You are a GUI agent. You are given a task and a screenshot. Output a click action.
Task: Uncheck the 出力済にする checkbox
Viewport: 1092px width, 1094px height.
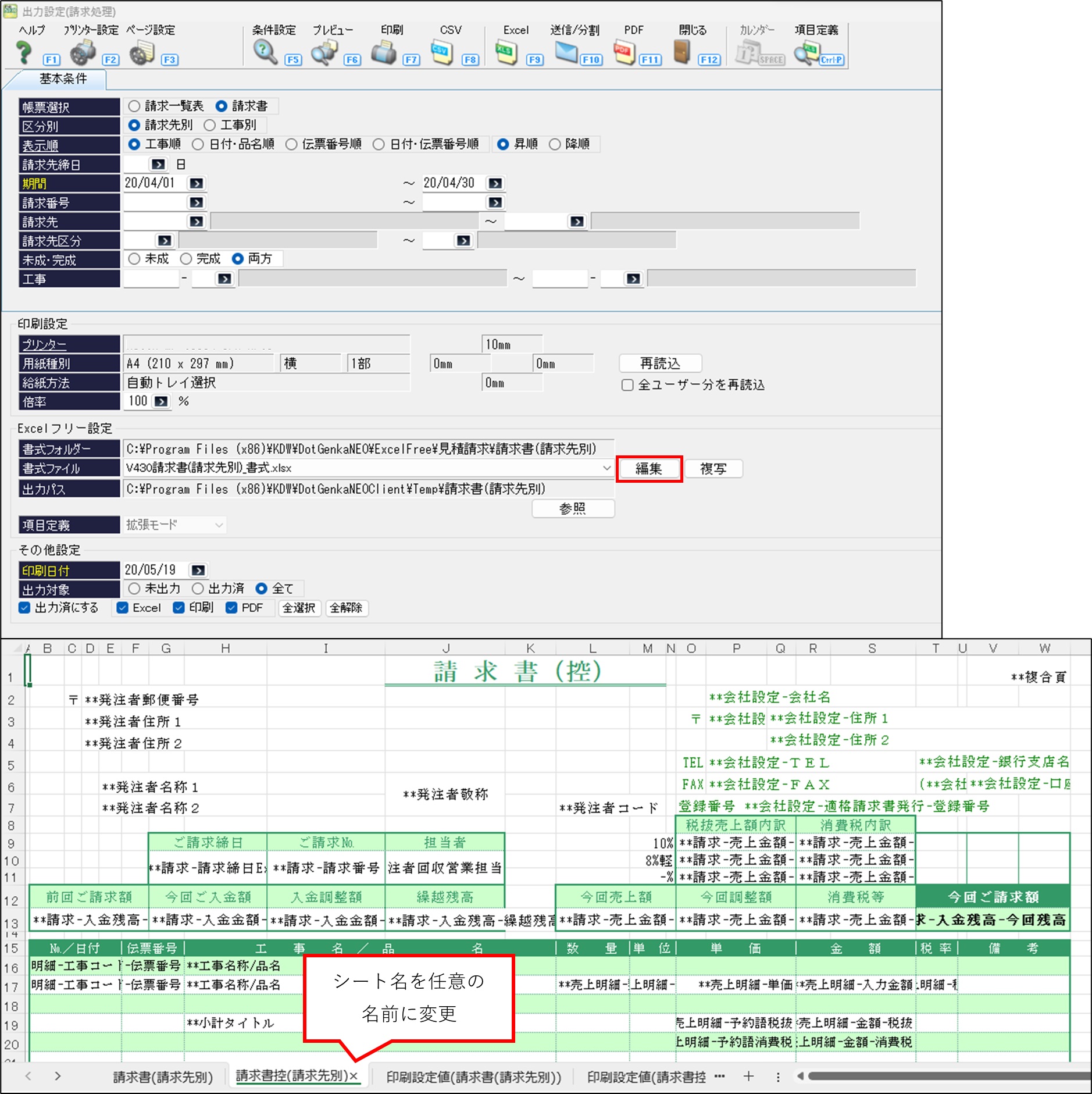[x=24, y=608]
